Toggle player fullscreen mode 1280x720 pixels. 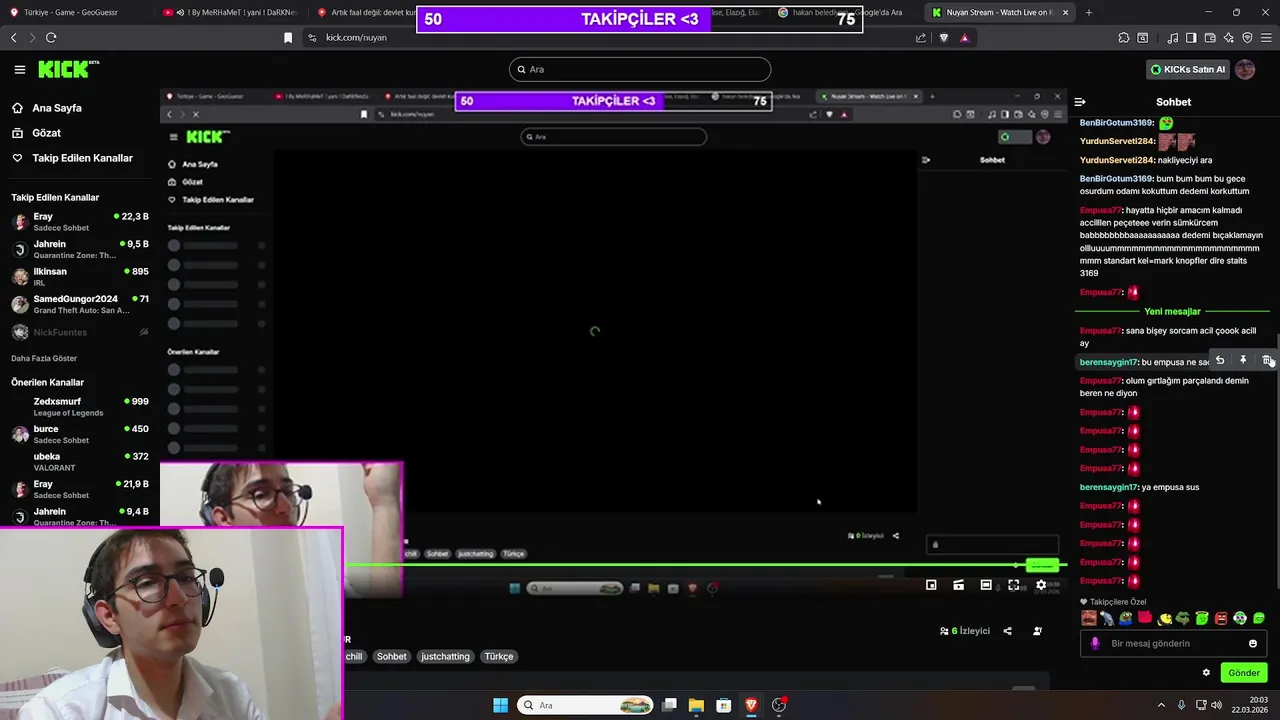1013,585
